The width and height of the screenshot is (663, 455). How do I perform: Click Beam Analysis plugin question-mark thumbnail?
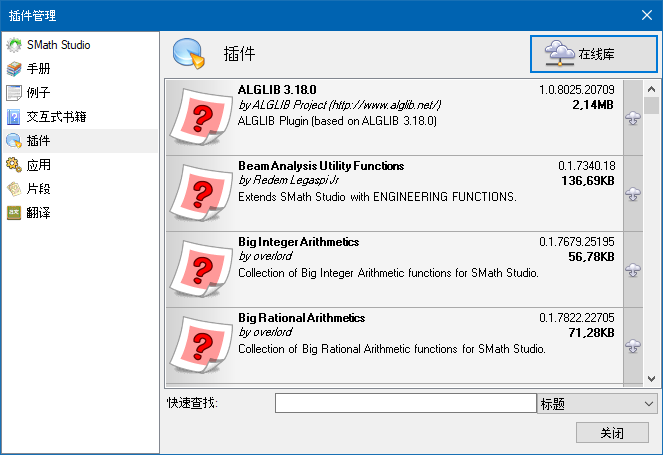pos(201,193)
